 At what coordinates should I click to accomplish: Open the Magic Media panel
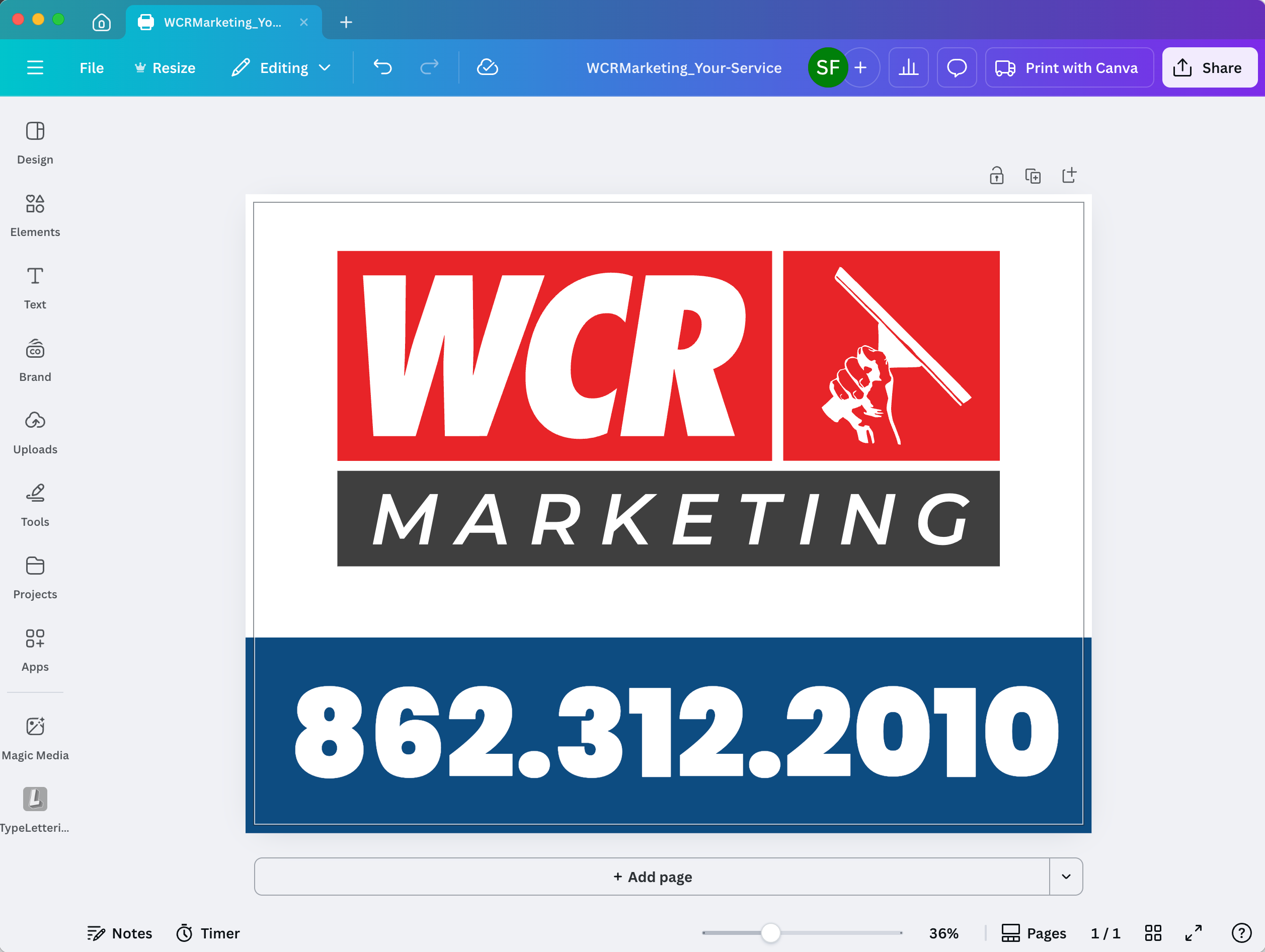coord(34,737)
